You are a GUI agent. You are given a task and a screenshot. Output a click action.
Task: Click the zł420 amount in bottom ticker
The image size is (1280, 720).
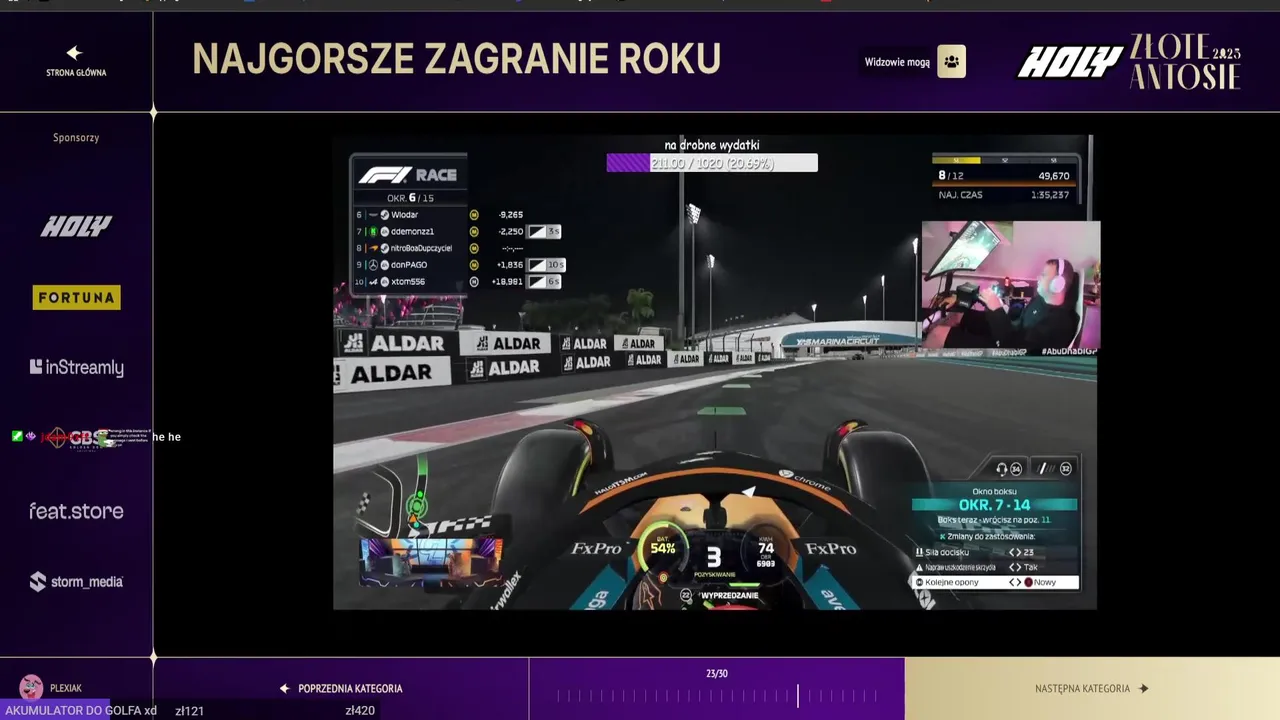coord(360,711)
